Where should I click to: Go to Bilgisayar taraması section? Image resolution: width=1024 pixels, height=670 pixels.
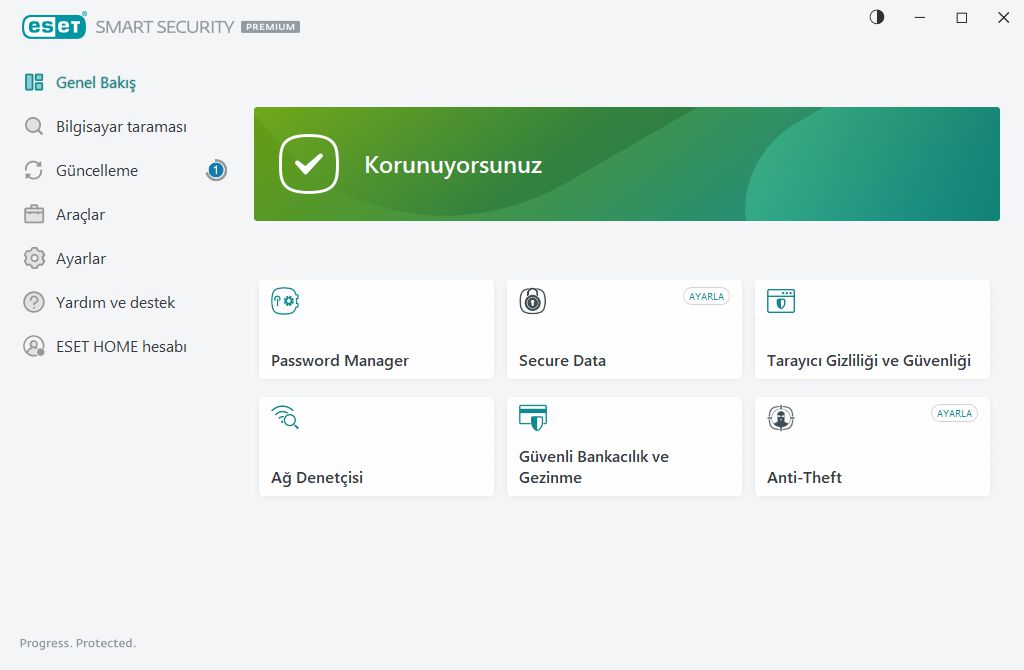(x=120, y=127)
